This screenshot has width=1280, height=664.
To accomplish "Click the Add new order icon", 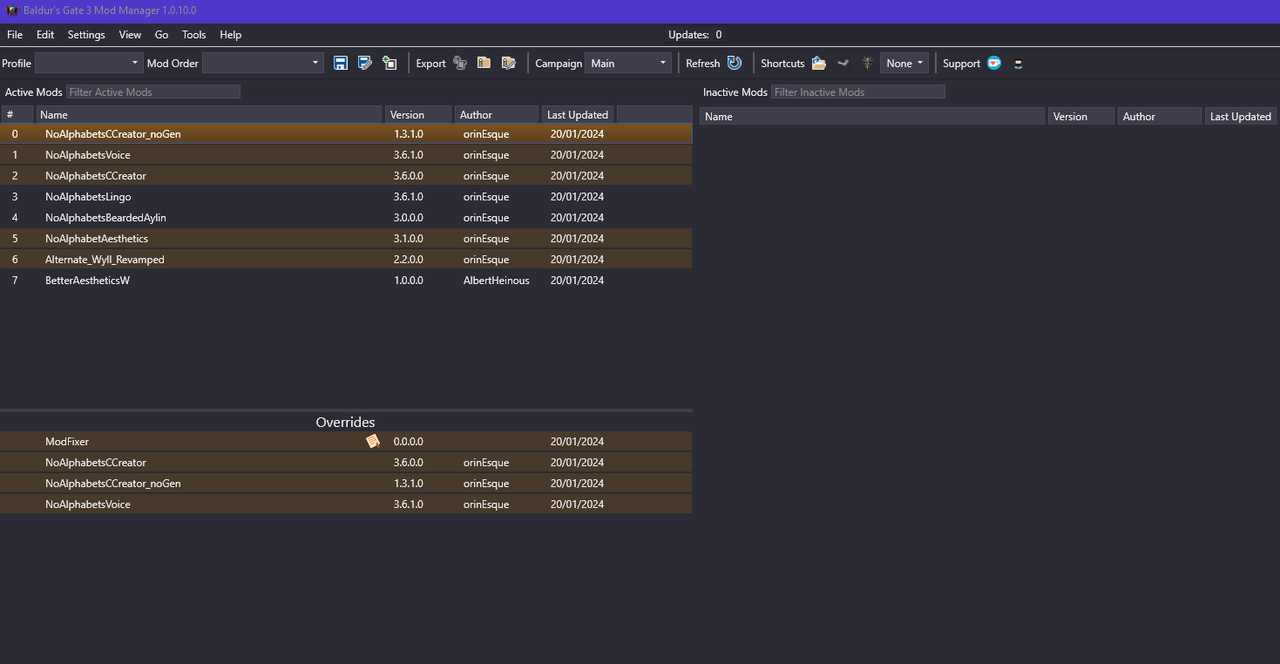I will [390, 63].
